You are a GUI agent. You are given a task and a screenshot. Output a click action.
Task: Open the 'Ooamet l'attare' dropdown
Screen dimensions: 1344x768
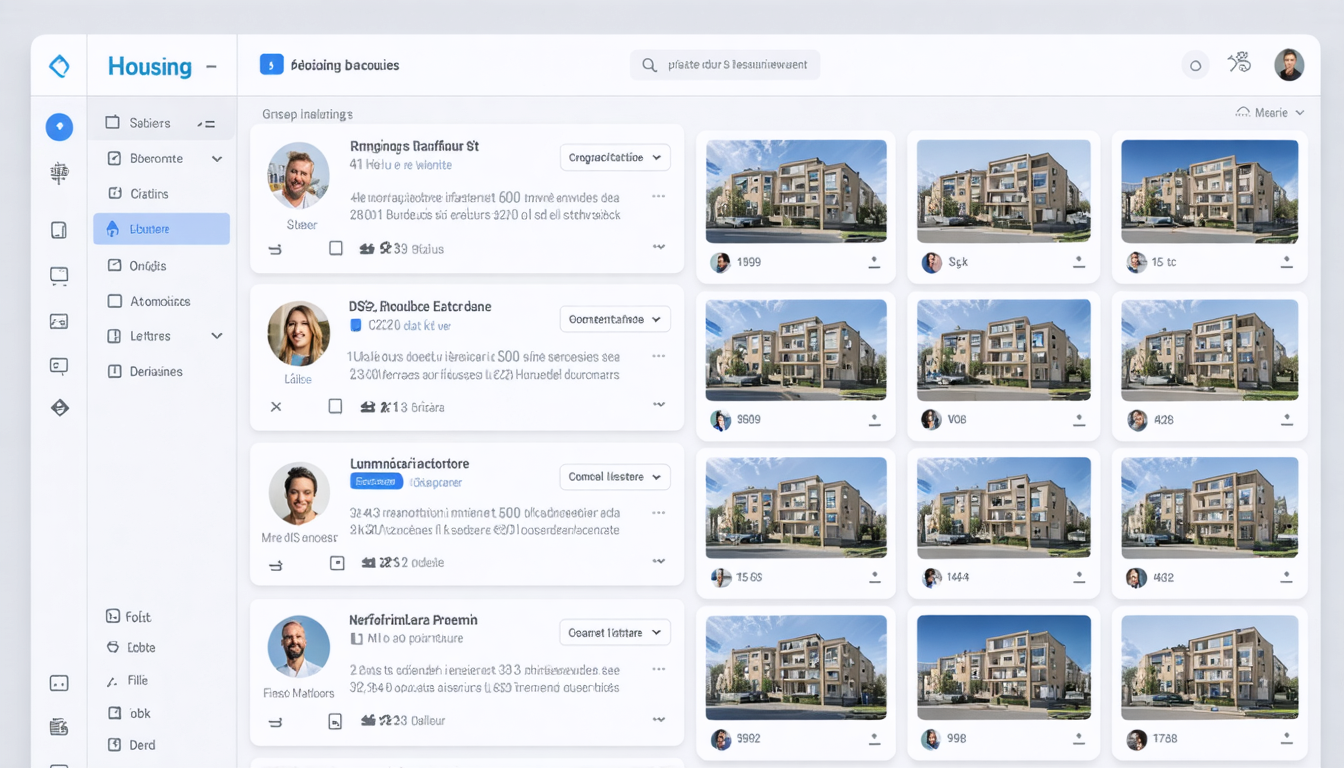coord(615,632)
